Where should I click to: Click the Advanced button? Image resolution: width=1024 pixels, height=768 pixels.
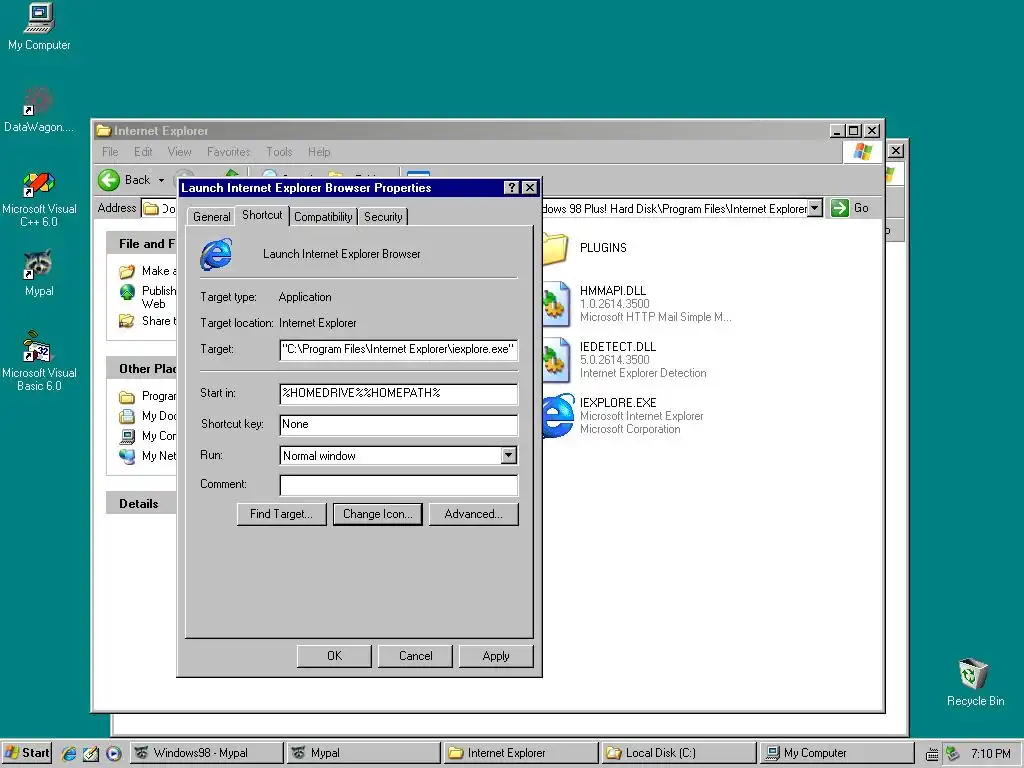click(x=473, y=514)
